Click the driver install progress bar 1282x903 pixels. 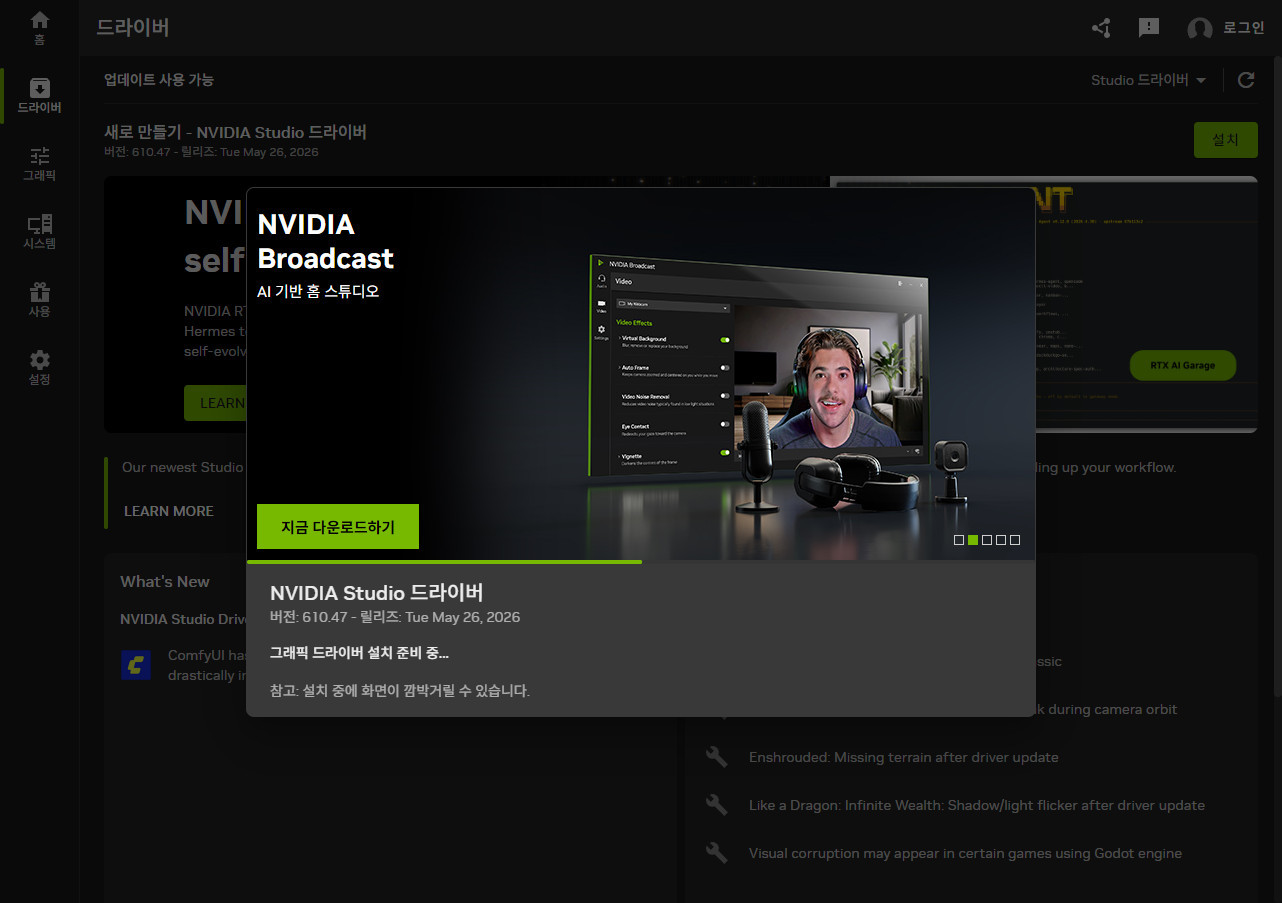[641, 562]
